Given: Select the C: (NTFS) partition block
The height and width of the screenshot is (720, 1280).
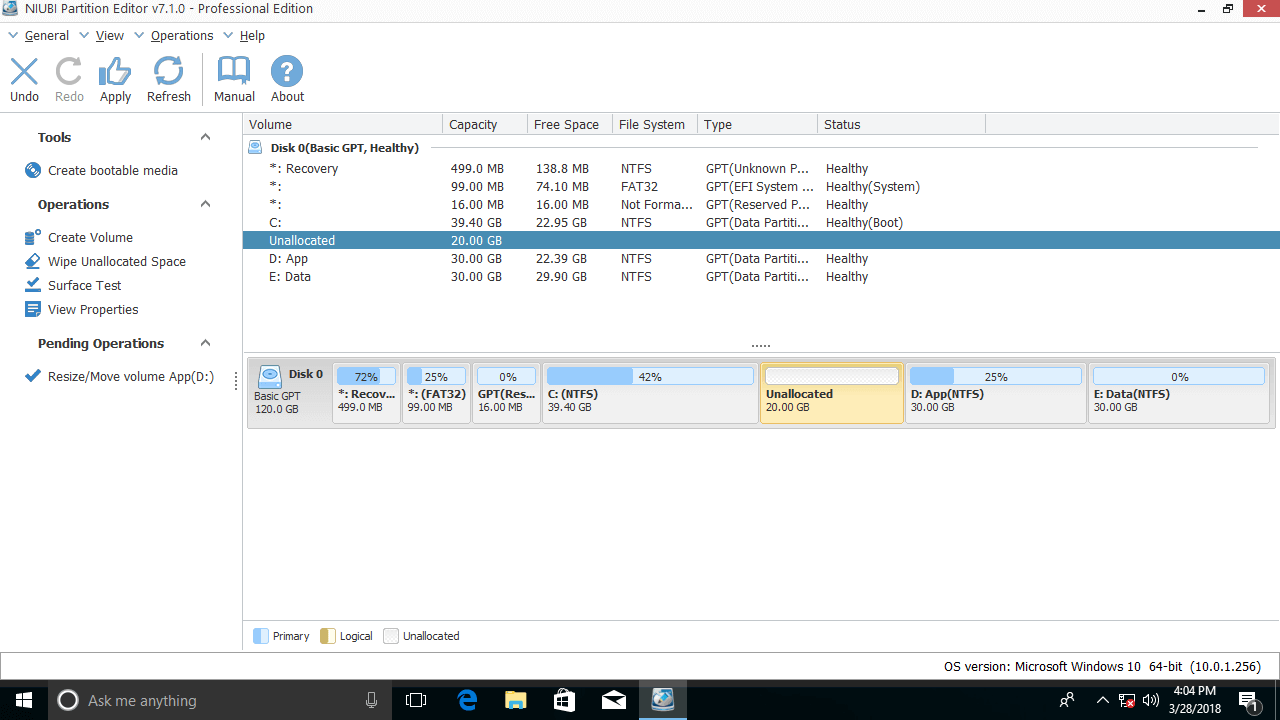Looking at the screenshot, I should 650,393.
